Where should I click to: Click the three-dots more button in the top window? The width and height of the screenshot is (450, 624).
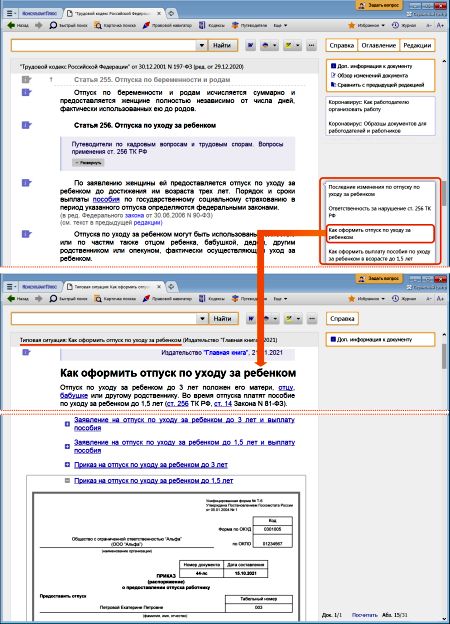(x=312, y=45)
